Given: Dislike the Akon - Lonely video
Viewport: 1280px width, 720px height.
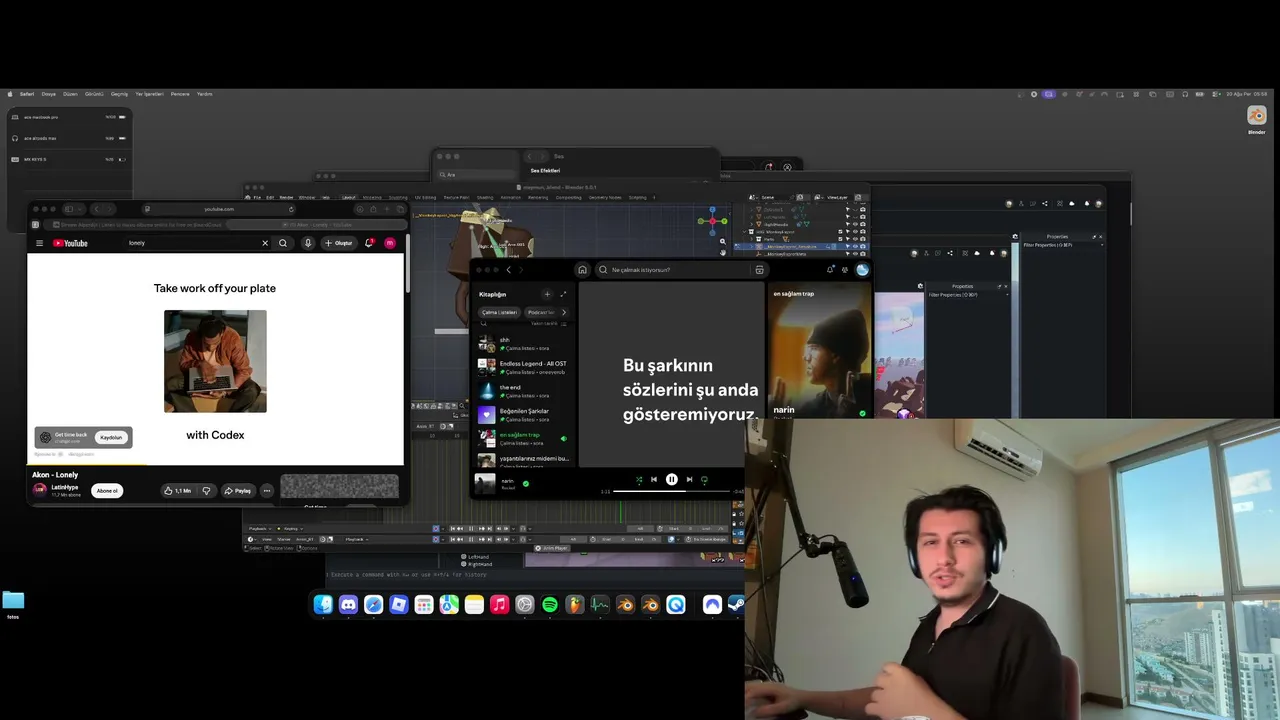Looking at the screenshot, I should coord(206,491).
